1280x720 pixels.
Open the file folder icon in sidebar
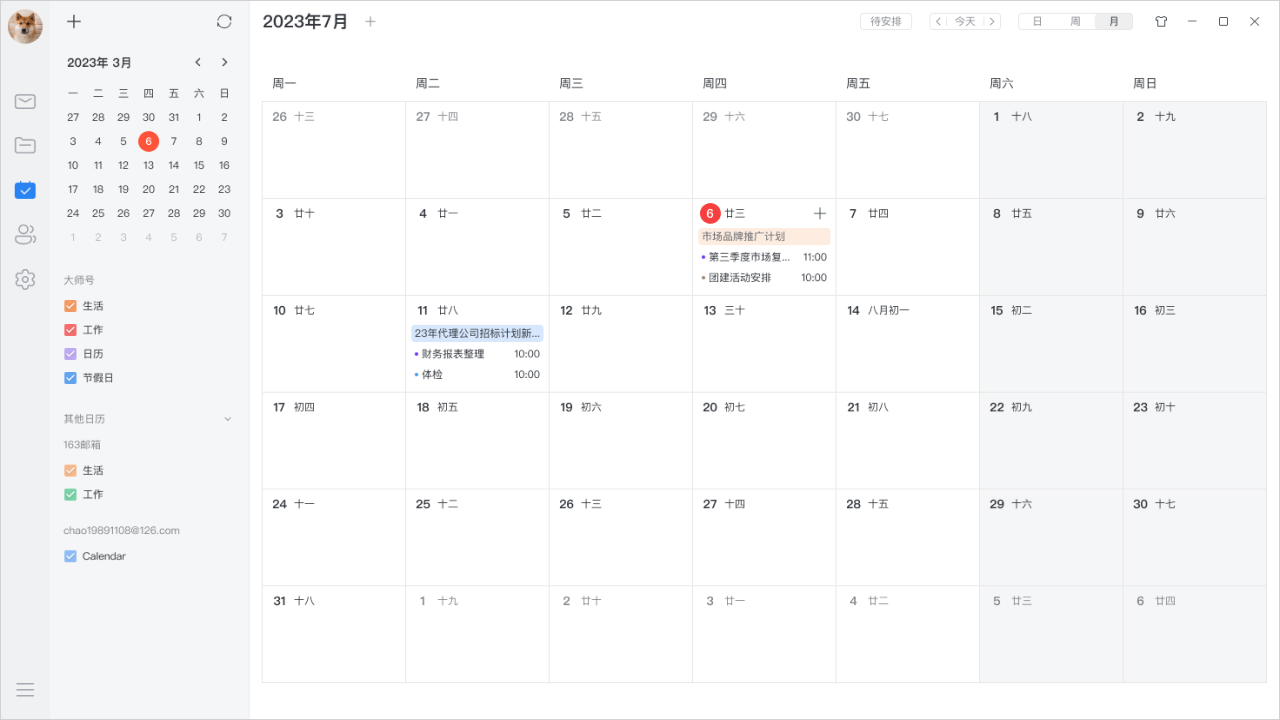25,145
